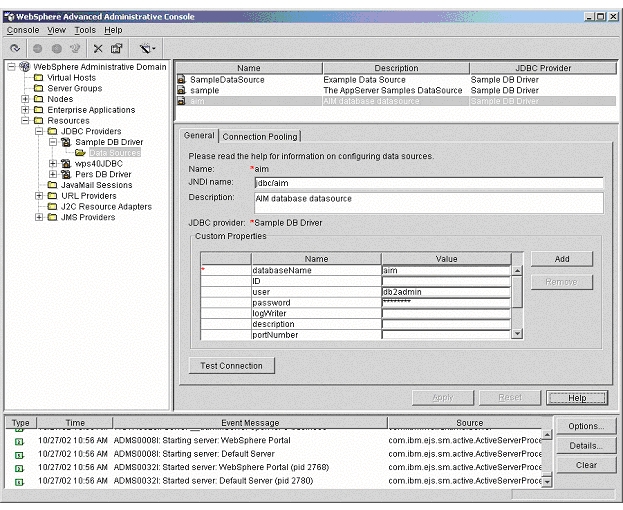Click the JavaMail Sessions folder icon
Viewport: 623px width, 510px height.
tap(52, 185)
